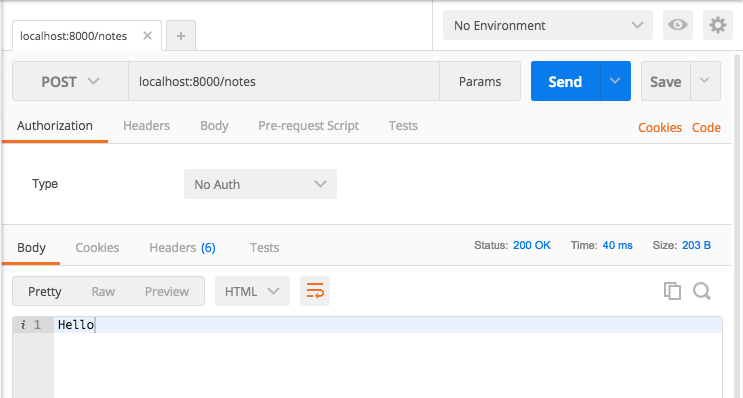Change response format from HTML dropdown
The image size is (743, 398).
(252, 291)
